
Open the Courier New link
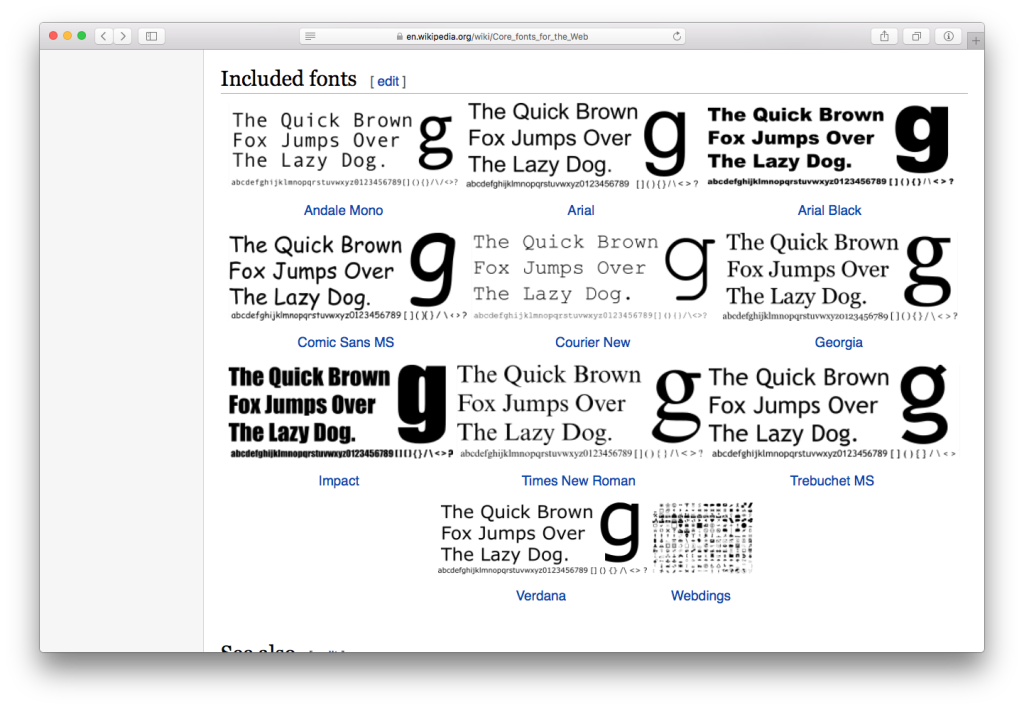[592, 342]
